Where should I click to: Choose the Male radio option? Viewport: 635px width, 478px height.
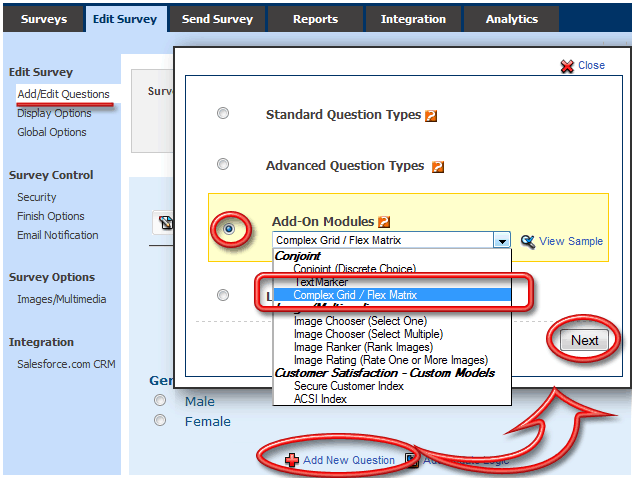159,401
